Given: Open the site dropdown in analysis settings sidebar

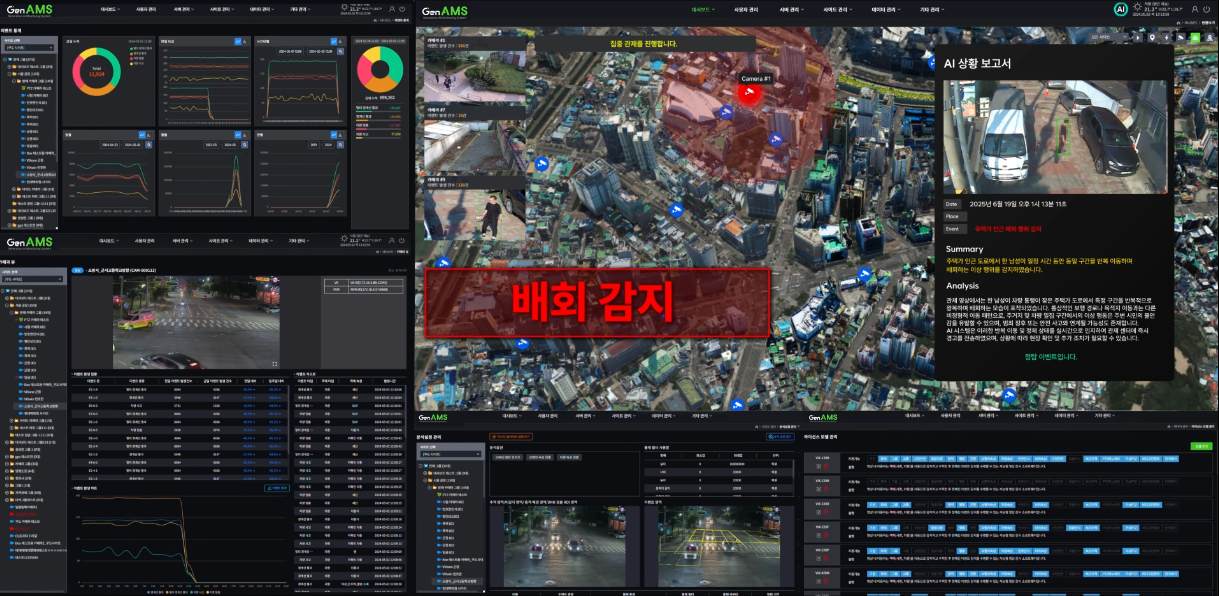Looking at the screenshot, I should pyautogui.click(x=449, y=455).
